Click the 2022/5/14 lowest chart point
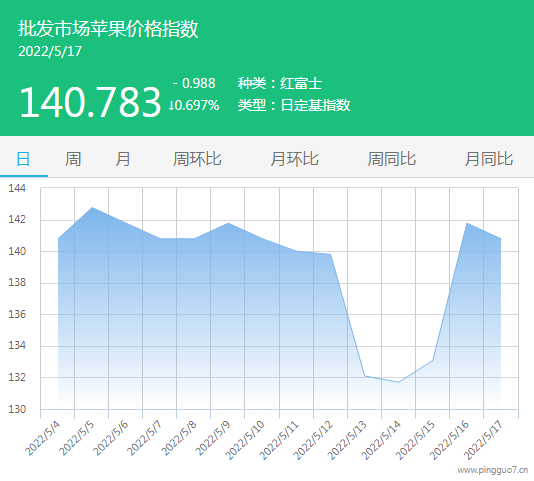Screen dimensions: 534x481 point(398,382)
